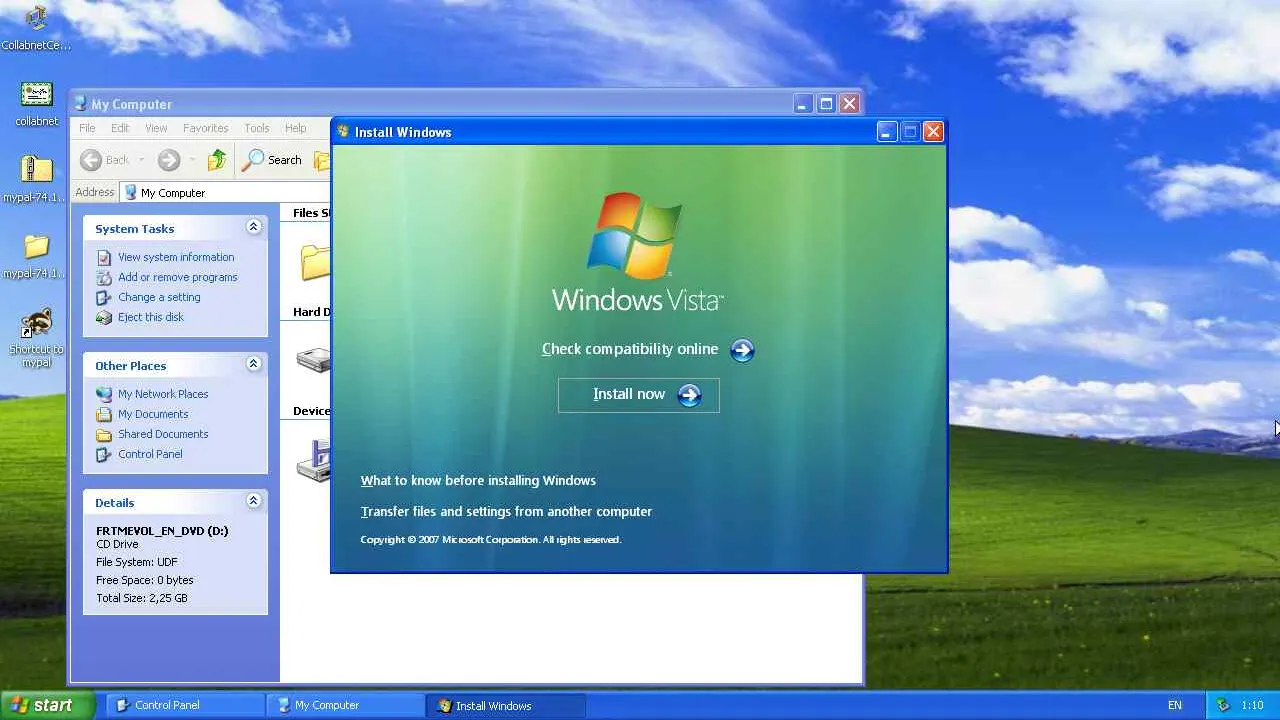Image resolution: width=1280 pixels, height=720 pixels.
Task: Collapse the Other Places panel
Action: tap(253, 364)
